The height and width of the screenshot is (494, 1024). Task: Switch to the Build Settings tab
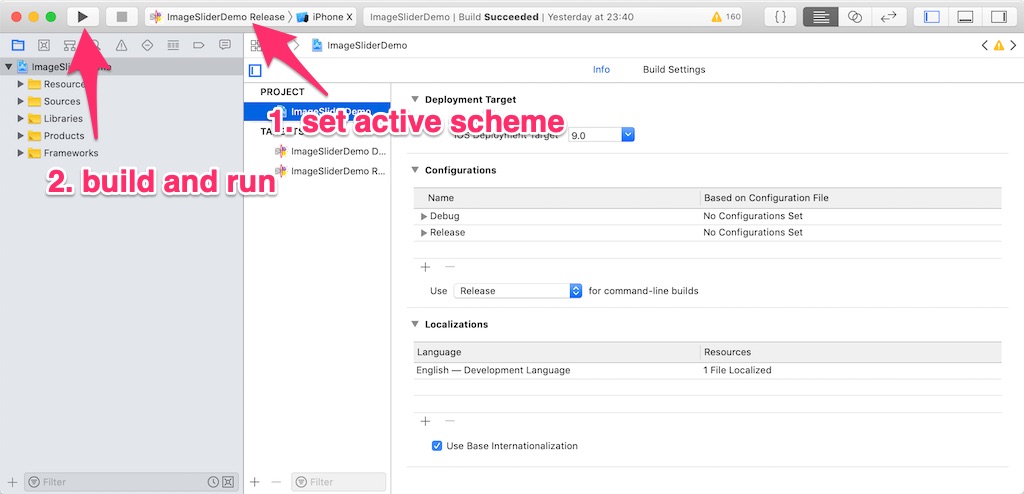click(x=674, y=69)
